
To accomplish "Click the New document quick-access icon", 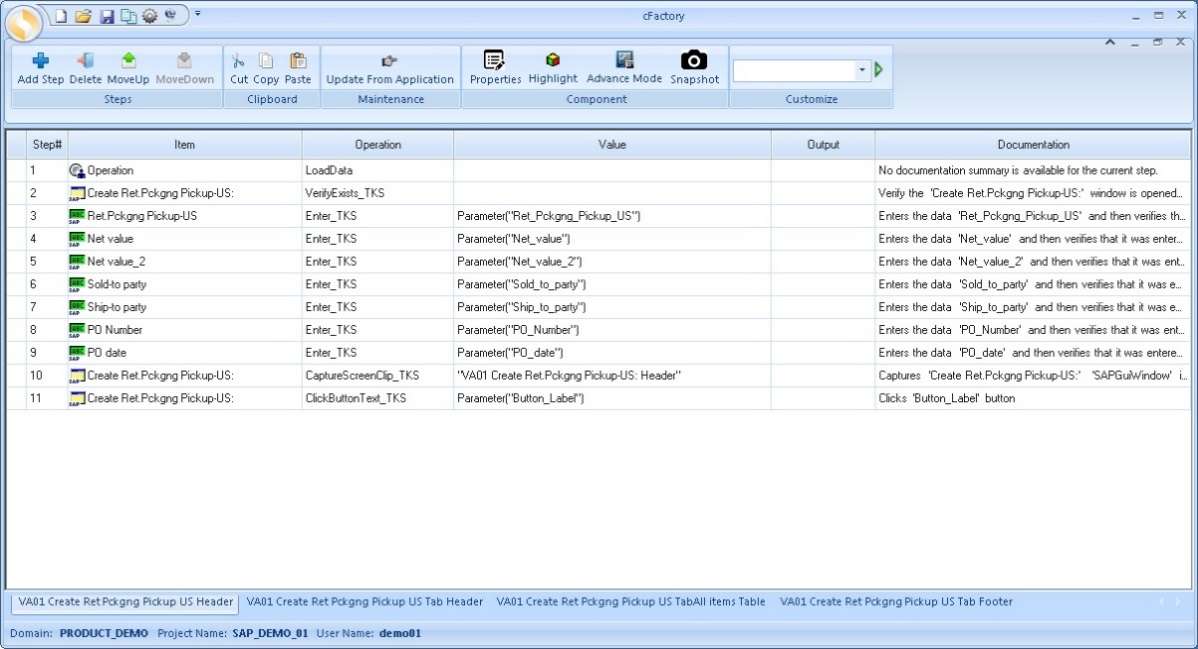I will [61, 15].
